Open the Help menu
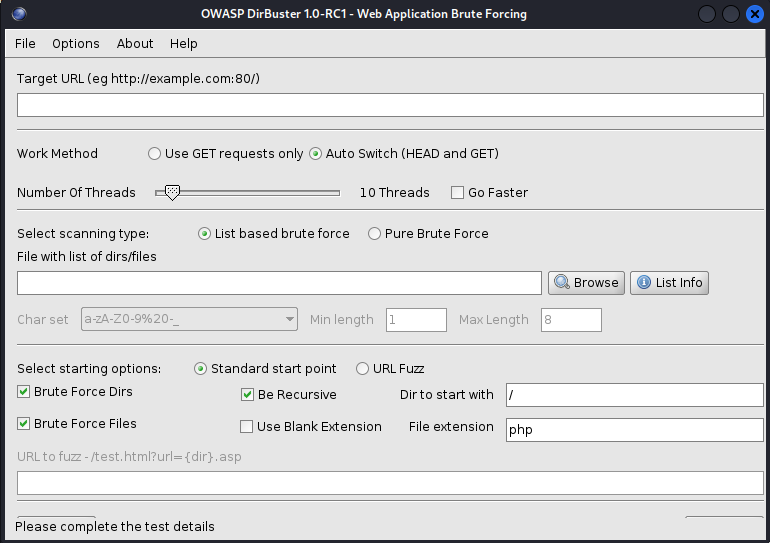The width and height of the screenshot is (770, 543). click(x=184, y=44)
